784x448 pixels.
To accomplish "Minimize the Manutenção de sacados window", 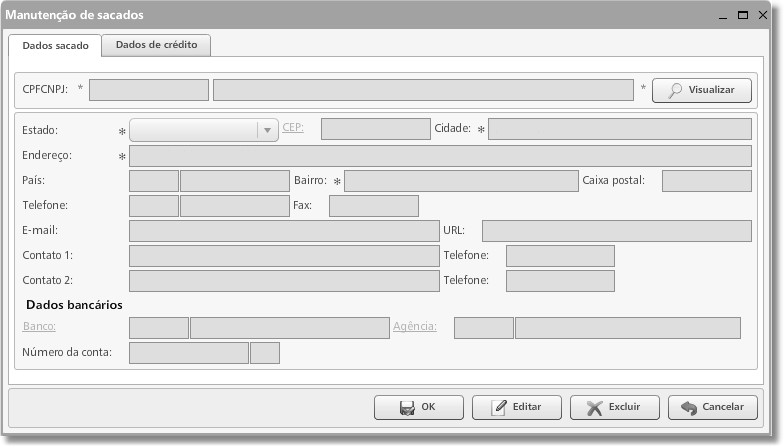I will coord(723,16).
